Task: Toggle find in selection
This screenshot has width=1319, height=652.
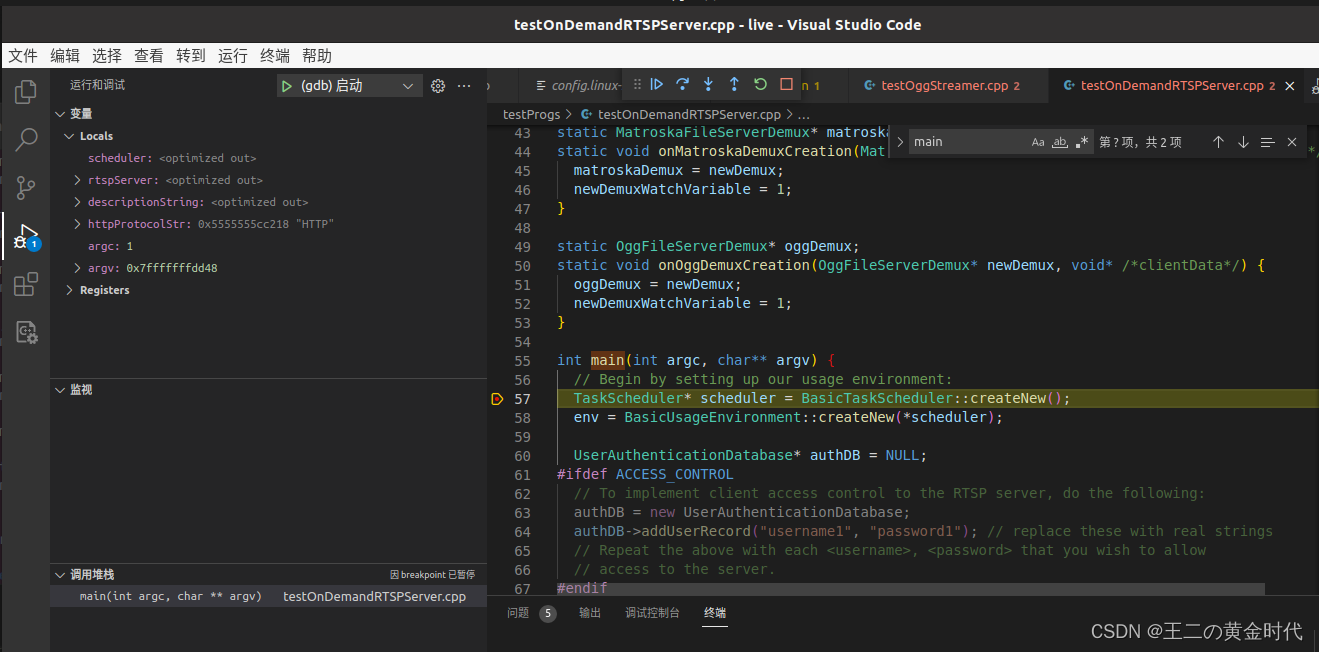Action: pyautogui.click(x=1267, y=142)
